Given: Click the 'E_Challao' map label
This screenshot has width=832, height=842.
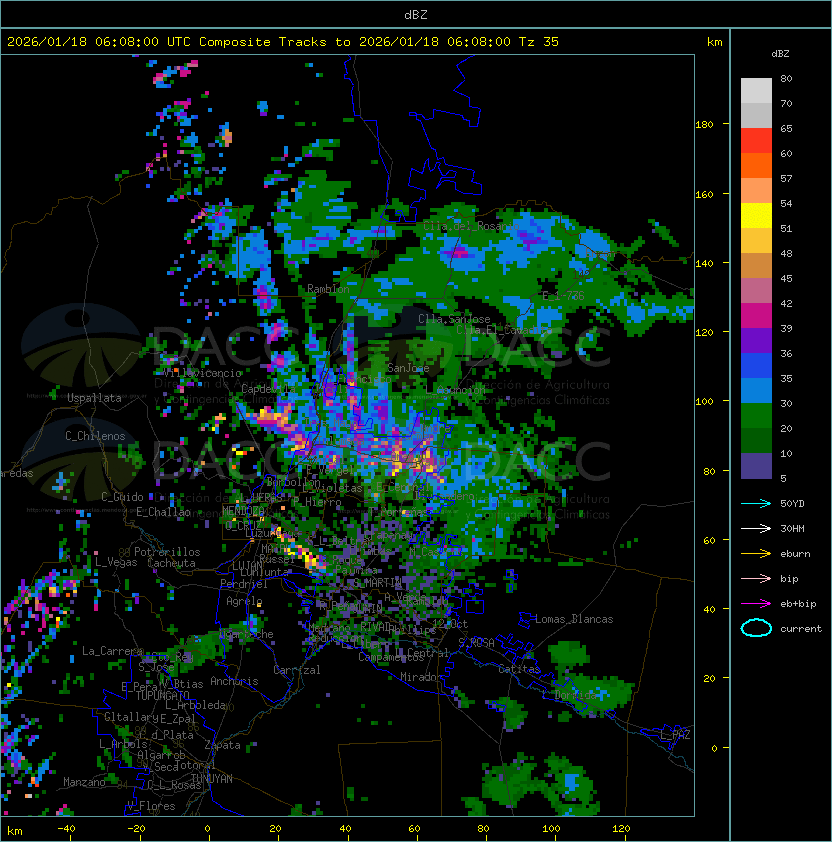Looking at the screenshot, I should [x=163, y=512].
